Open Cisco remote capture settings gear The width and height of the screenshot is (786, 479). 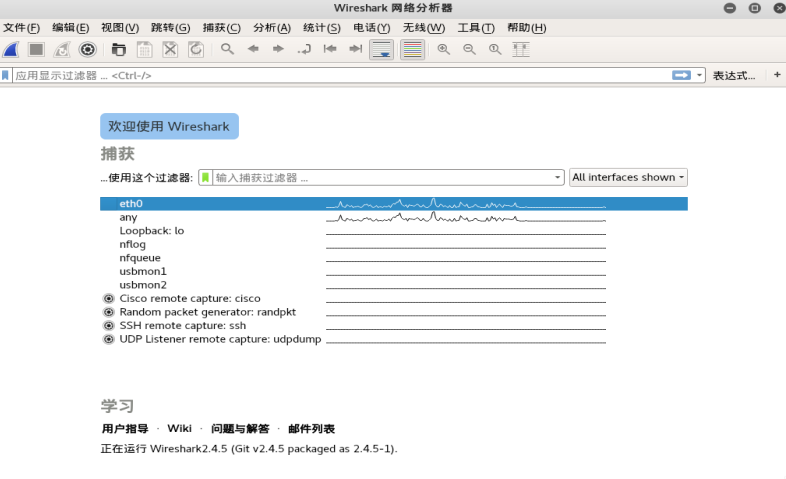tap(108, 299)
